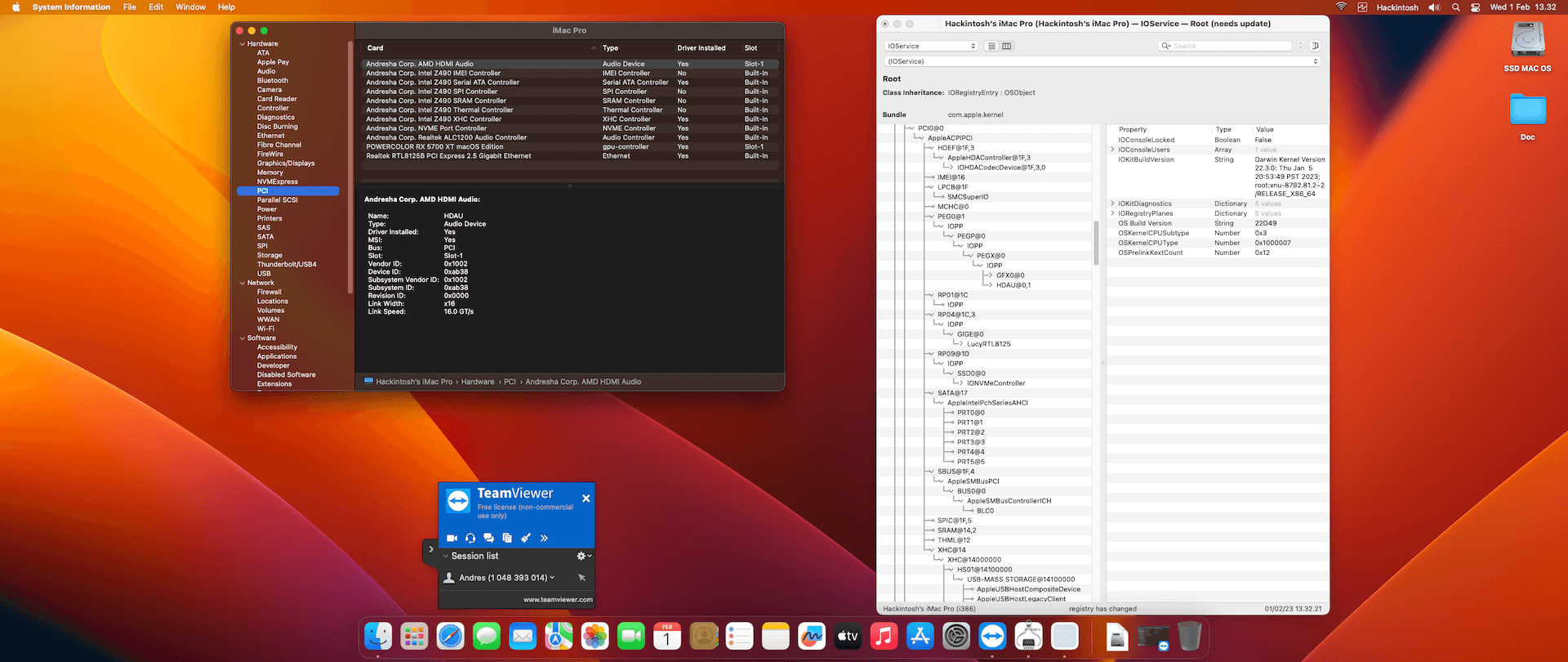The width and height of the screenshot is (1568, 662).
Task: Open the IOService plane dropdown
Action: 931,46
